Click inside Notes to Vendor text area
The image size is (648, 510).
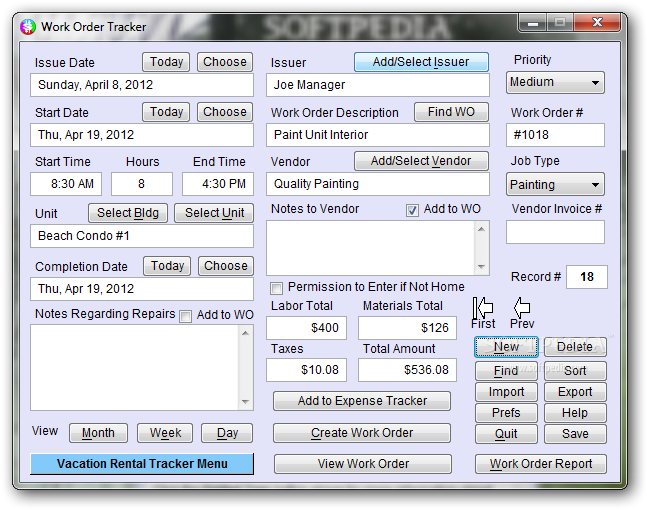pyautogui.click(x=371, y=248)
